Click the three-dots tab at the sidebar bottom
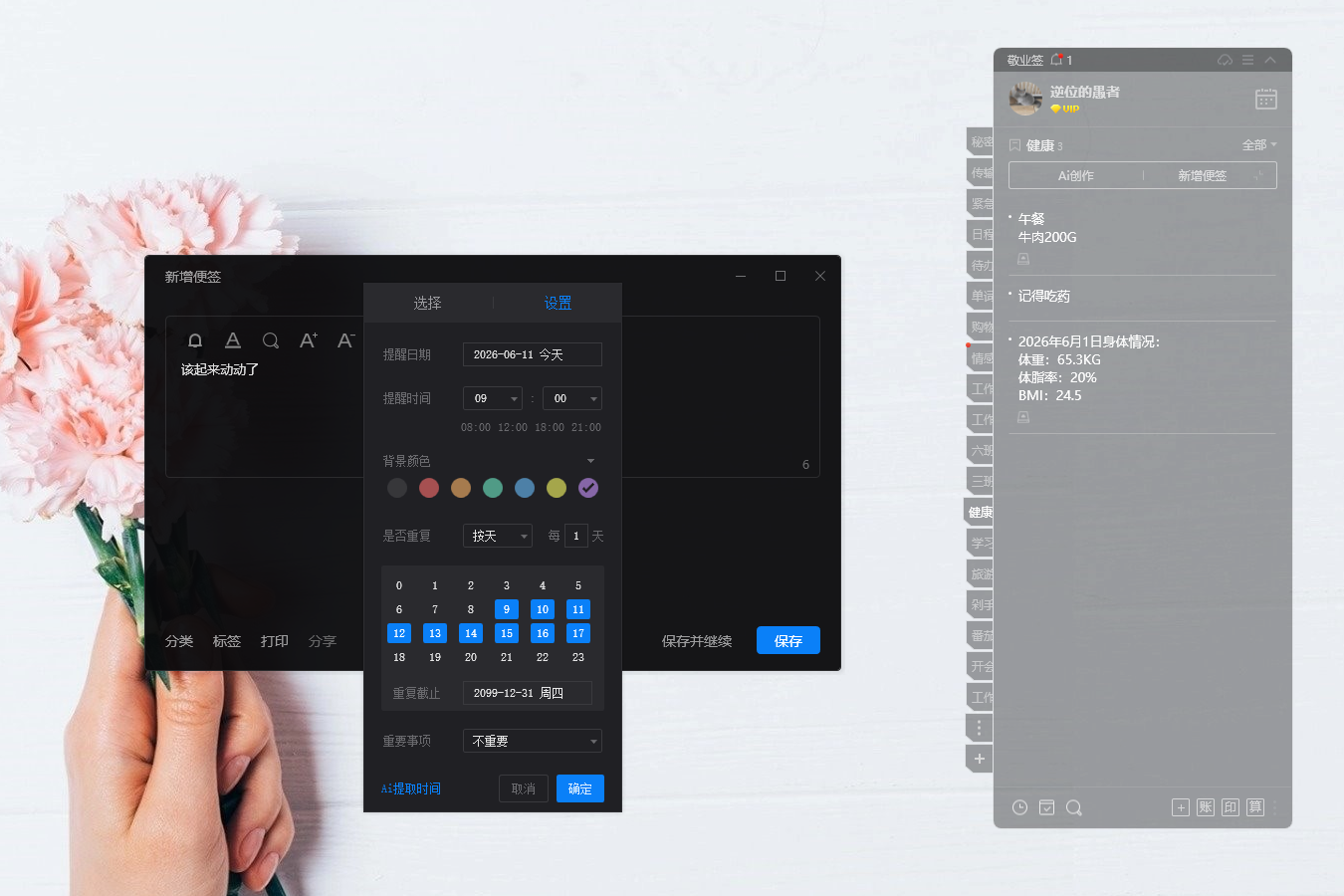The height and width of the screenshot is (896, 1344). tap(980, 728)
